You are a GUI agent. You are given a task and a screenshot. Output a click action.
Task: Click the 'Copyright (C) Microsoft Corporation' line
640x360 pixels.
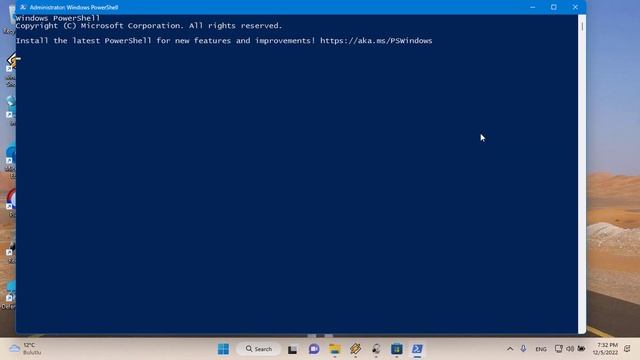(x=149, y=26)
